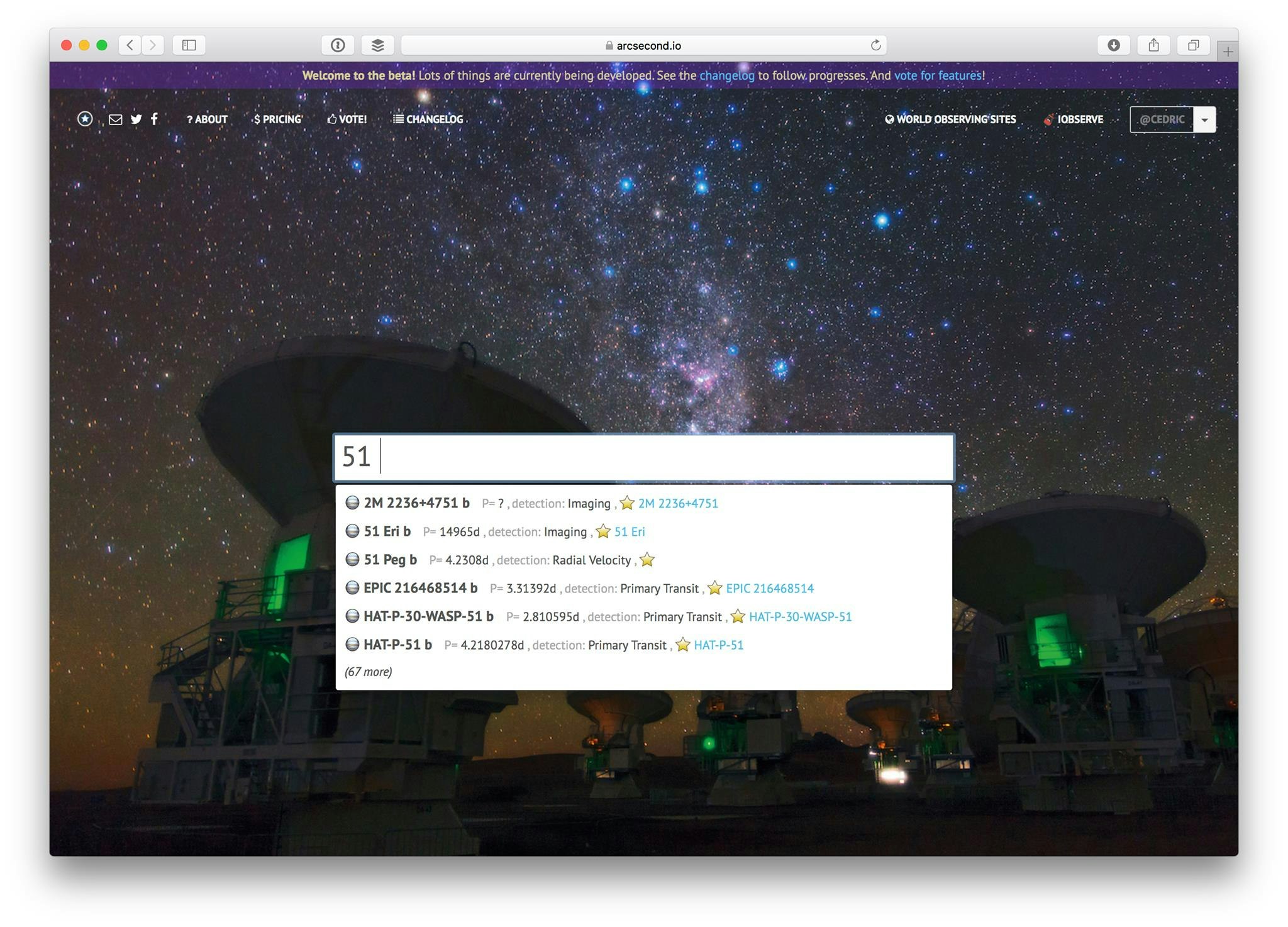1288x927 pixels.
Task: Open World Observing Sites page
Action: 950,119
